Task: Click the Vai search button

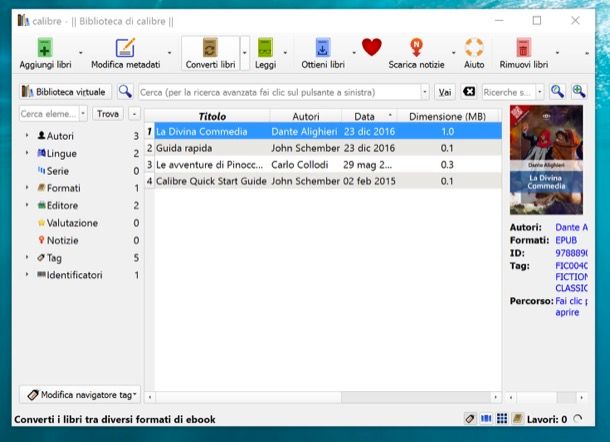Action: 445,92
